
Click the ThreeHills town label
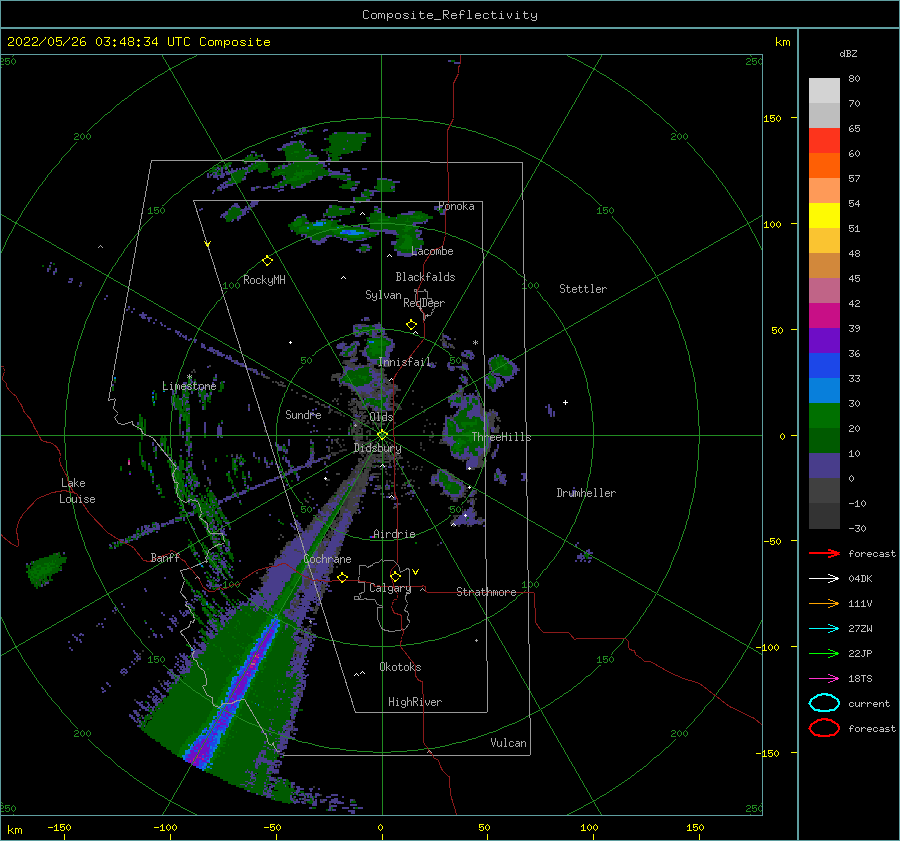(501, 437)
